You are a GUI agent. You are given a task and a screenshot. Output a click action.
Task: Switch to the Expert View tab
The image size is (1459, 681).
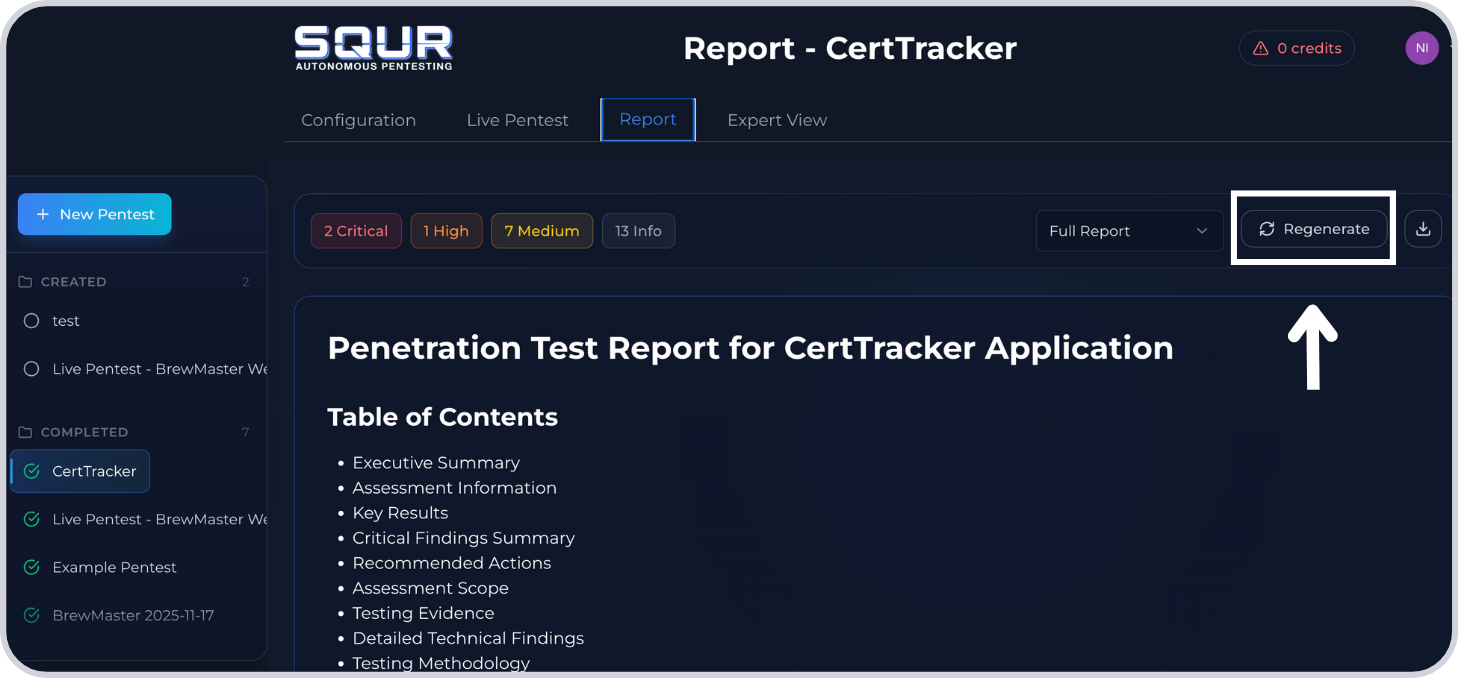777,119
